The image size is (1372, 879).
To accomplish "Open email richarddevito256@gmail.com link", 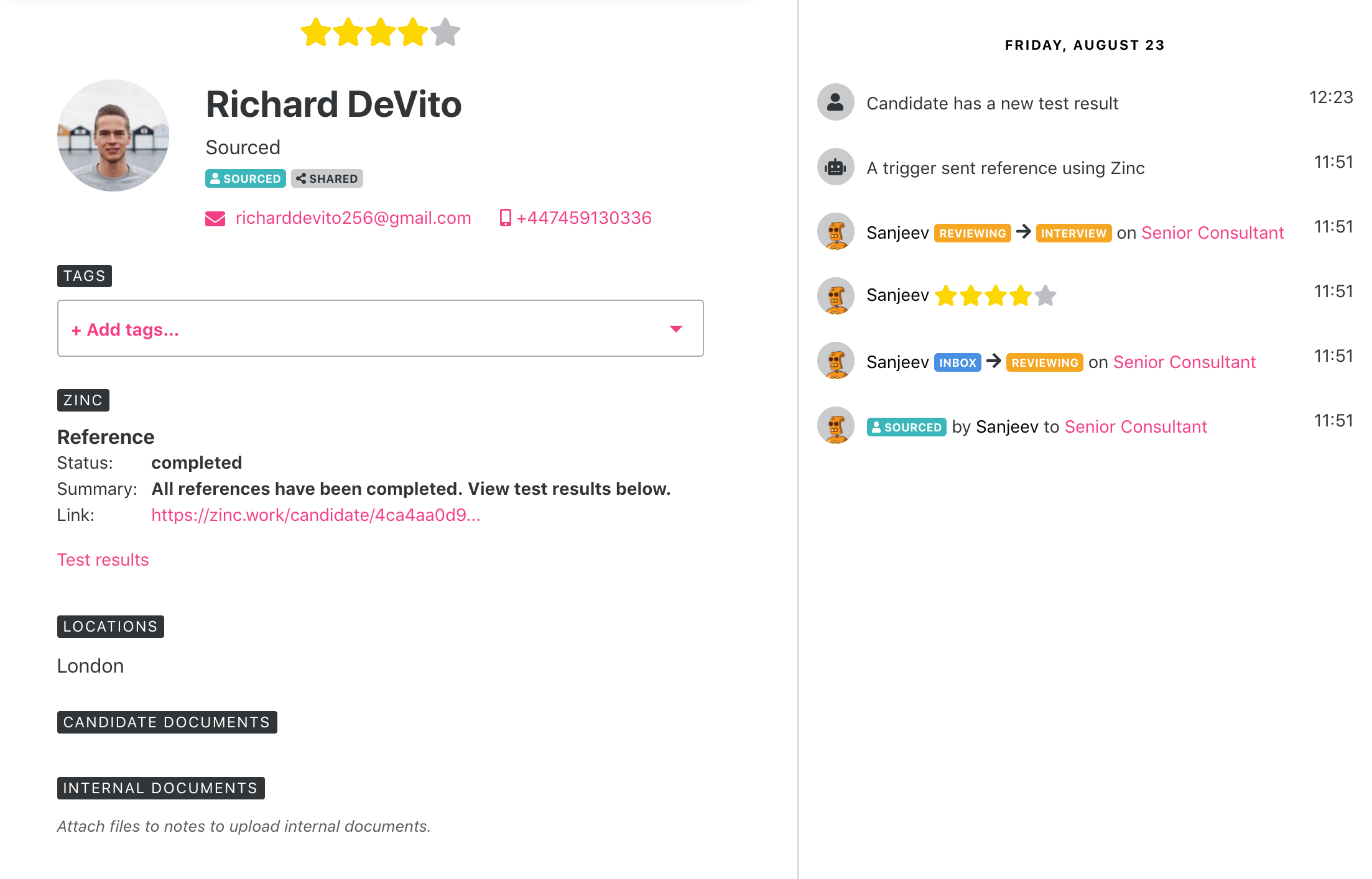I will tap(353, 218).
